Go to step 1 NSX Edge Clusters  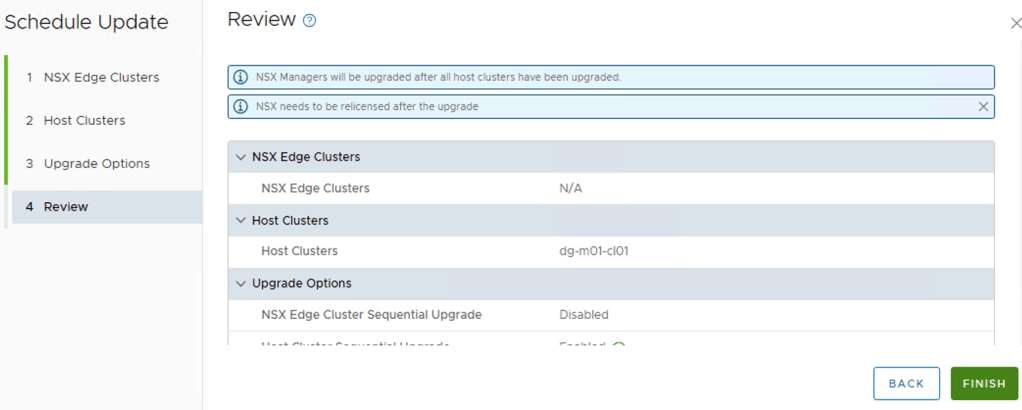coord(100,77)
